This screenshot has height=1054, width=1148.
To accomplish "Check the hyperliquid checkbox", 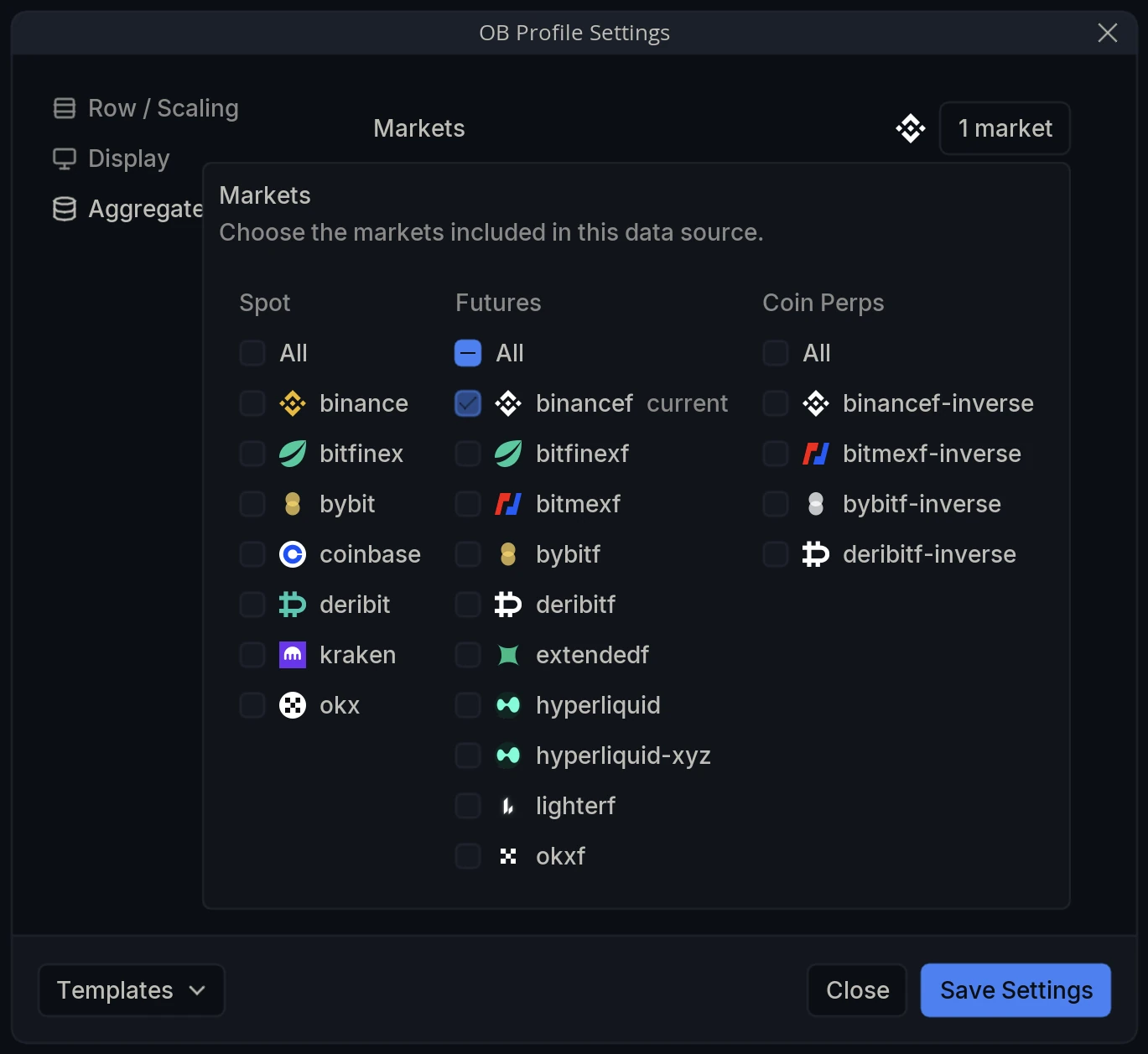I will (x=468, y=705).
